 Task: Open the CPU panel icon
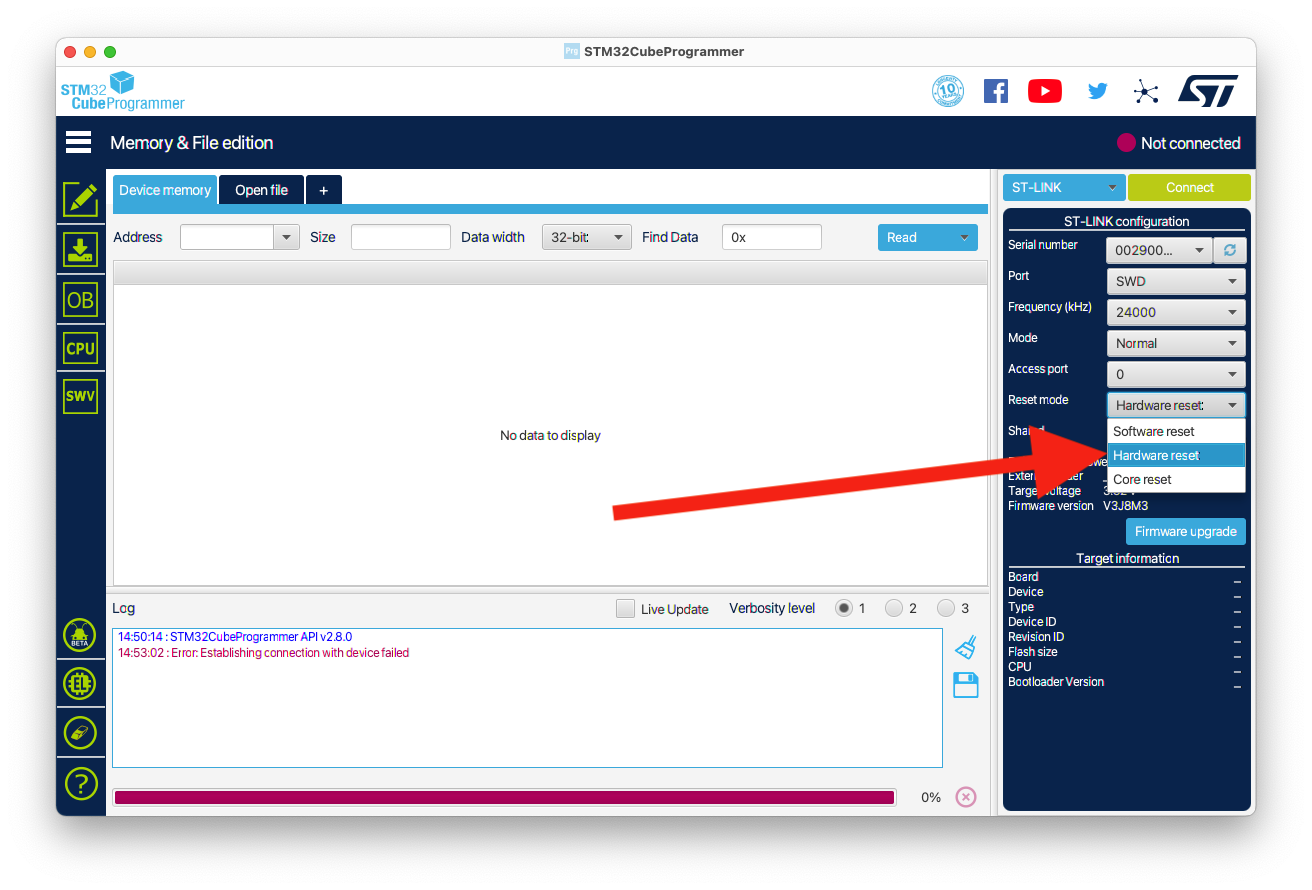coord(80,348)
